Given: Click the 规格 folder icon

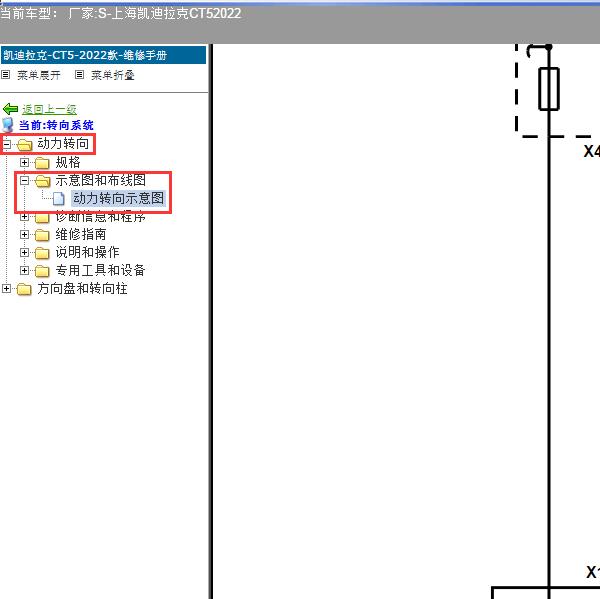Looking at the screenshot, I should click(x=42, y=163).
